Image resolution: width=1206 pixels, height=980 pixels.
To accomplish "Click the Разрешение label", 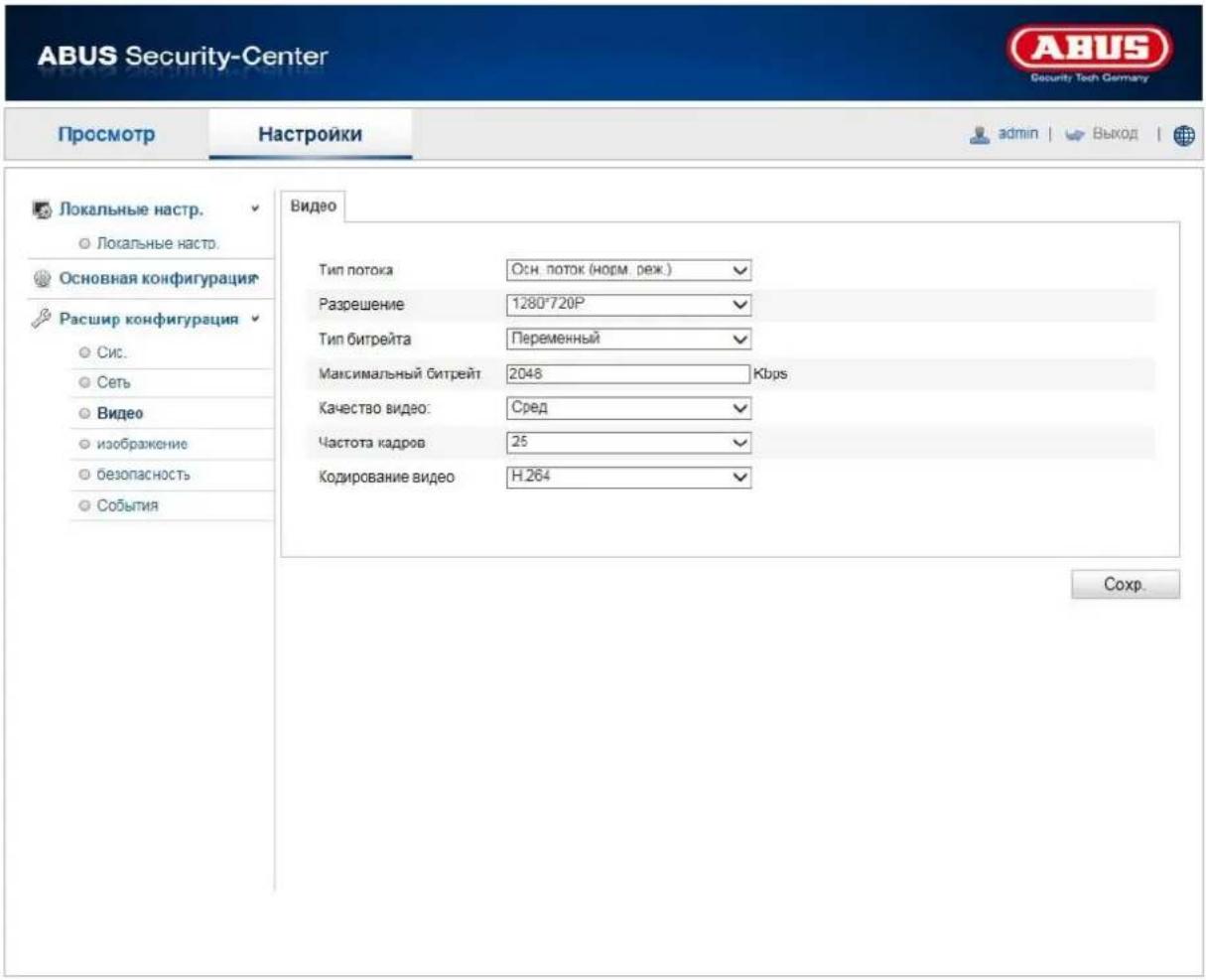I will (361, 305).
